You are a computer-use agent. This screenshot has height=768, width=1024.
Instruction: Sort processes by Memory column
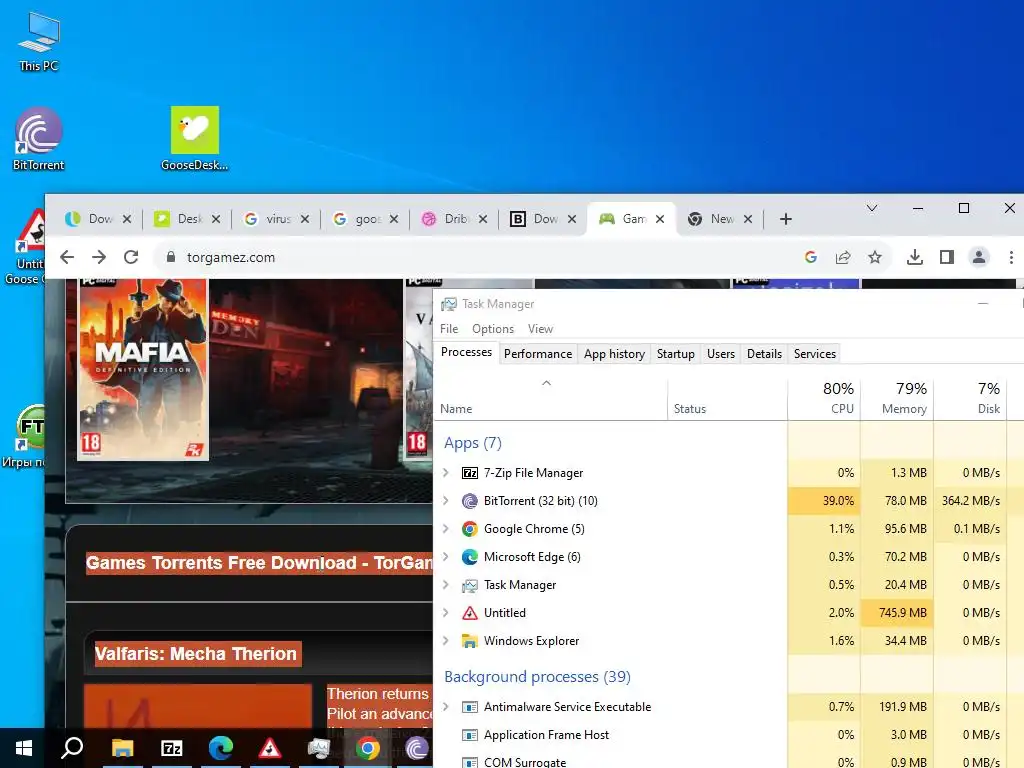point(897,398)
